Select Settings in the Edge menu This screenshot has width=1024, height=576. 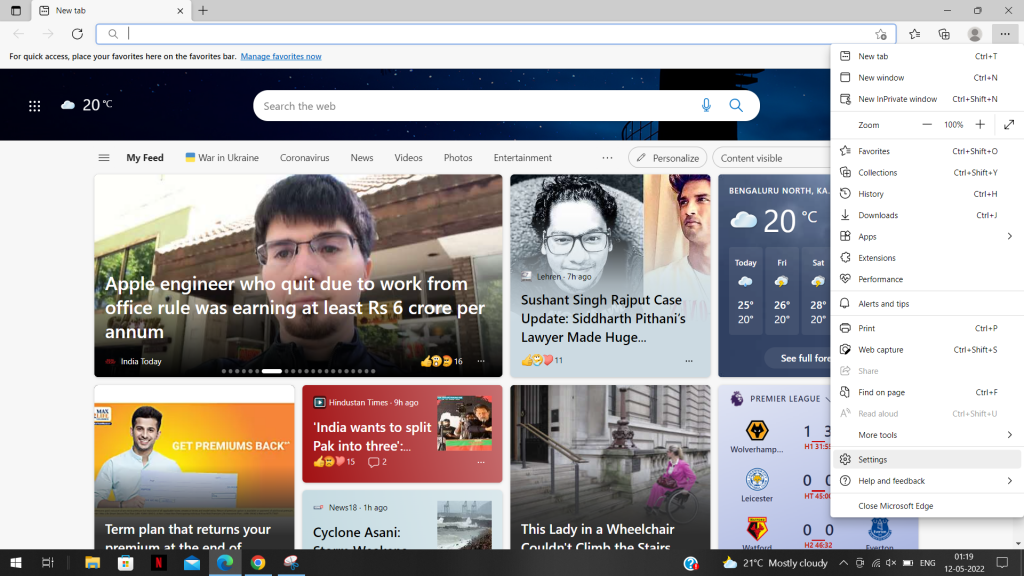tap(872, 459)
